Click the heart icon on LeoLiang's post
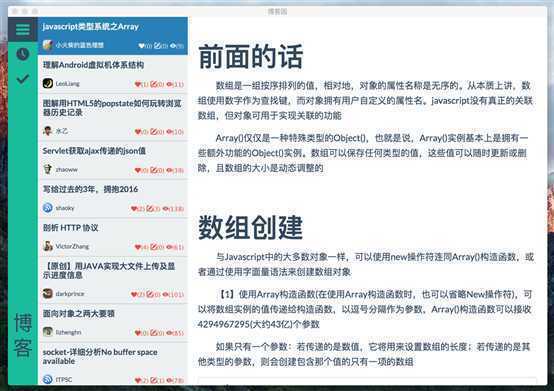Viewport: 554px width, 391px height. pos(138,84)
